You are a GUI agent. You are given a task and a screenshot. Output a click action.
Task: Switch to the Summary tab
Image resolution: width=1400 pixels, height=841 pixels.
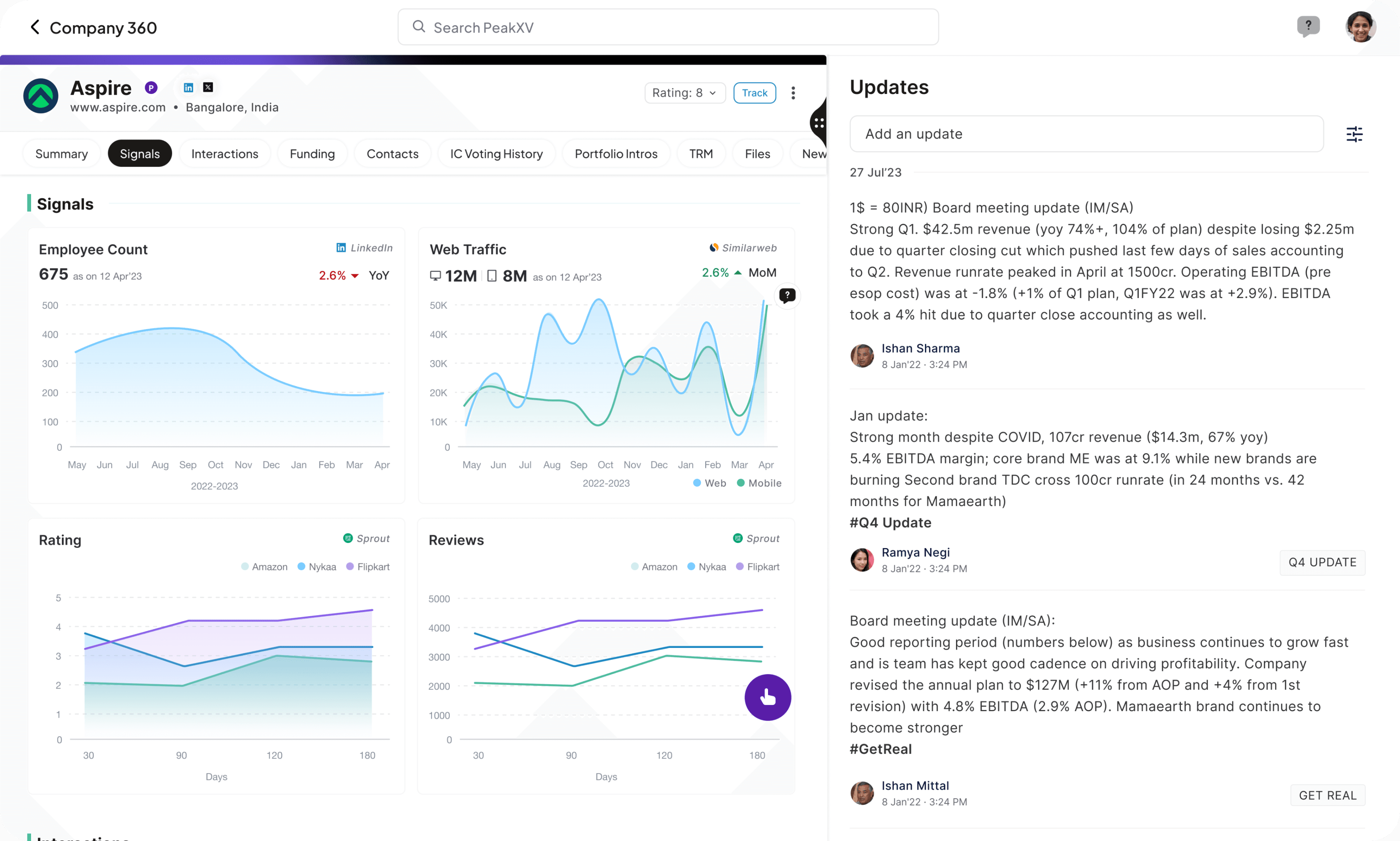[61, 154]
